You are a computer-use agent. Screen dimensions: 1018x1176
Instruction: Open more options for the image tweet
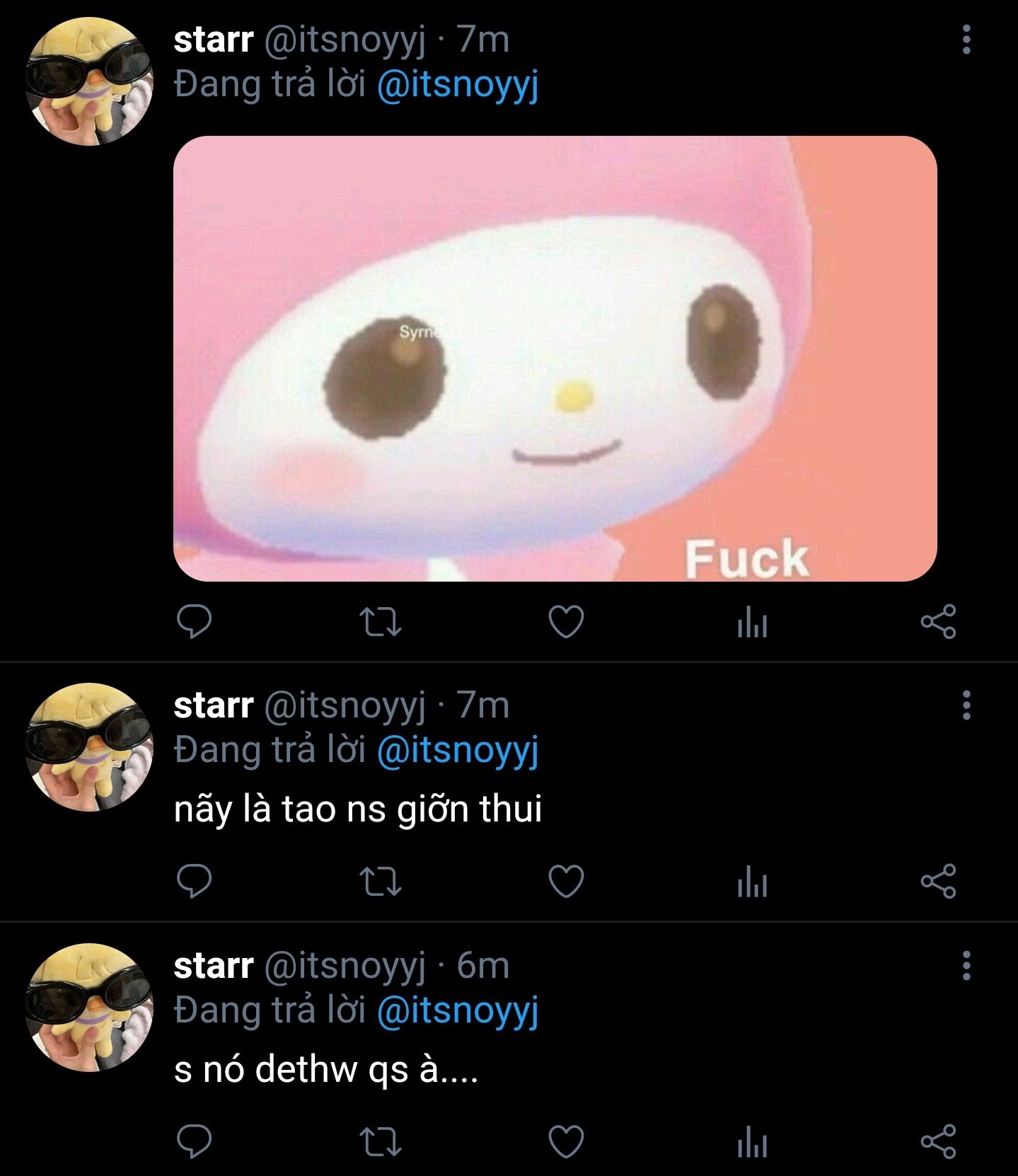(x=966, y=40)
